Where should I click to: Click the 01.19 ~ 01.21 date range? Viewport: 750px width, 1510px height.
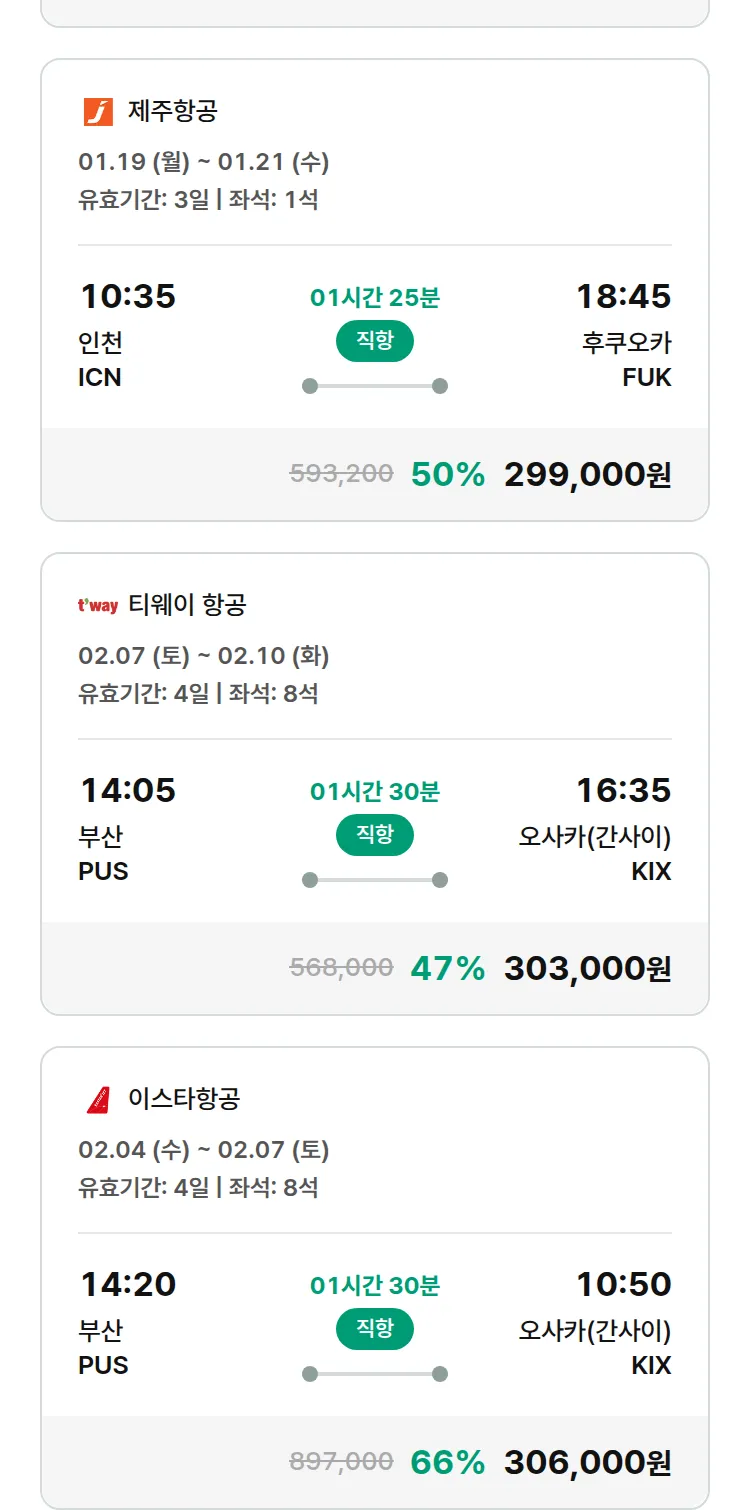coord(204,162)
